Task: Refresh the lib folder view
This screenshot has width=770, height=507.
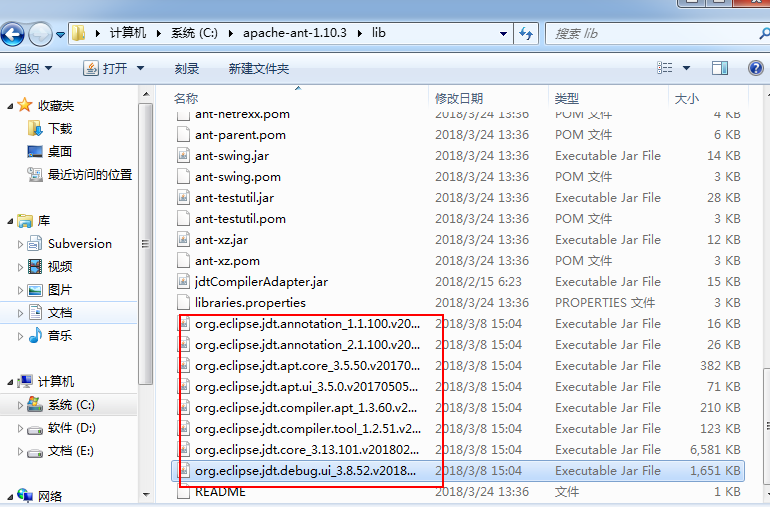Action: pyautogui.click(x=526, y=34)
